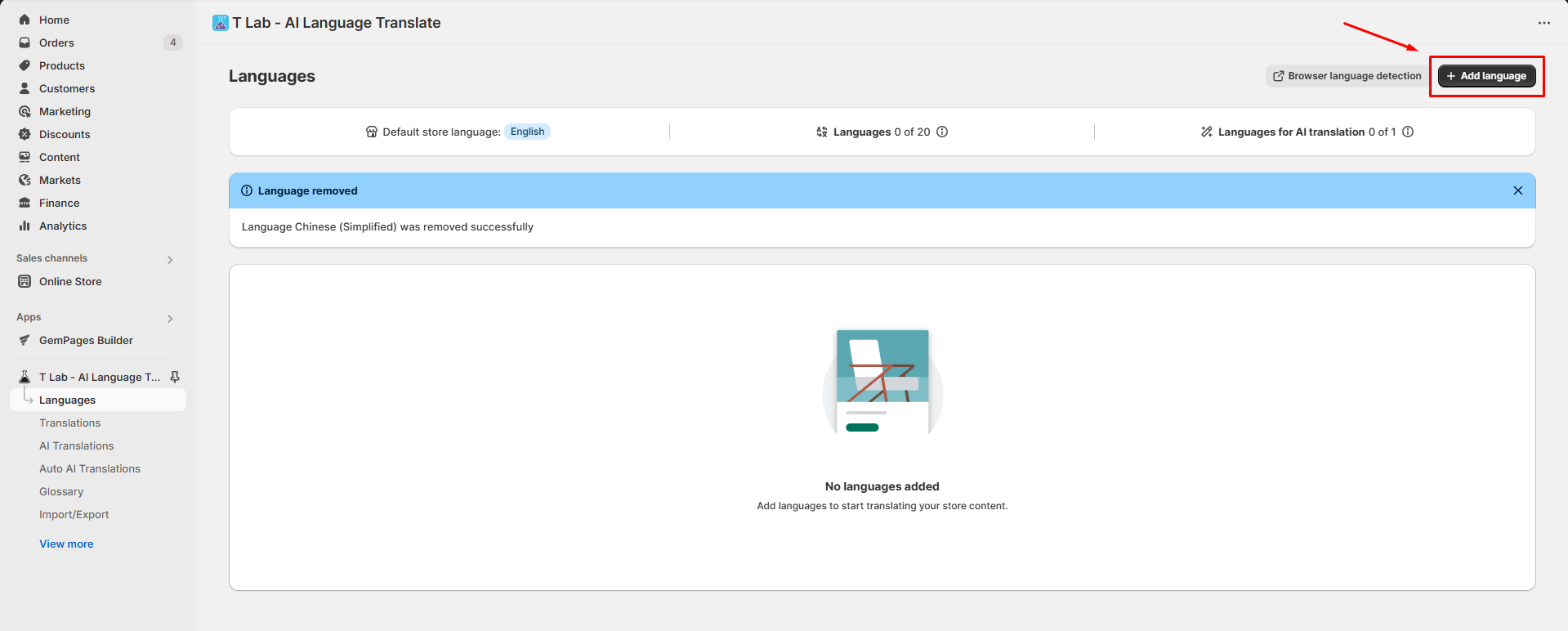Click the Languages translate icon in summary bar
The width and height of the screenshot is (1568, 631).
(x=822, y=132)
